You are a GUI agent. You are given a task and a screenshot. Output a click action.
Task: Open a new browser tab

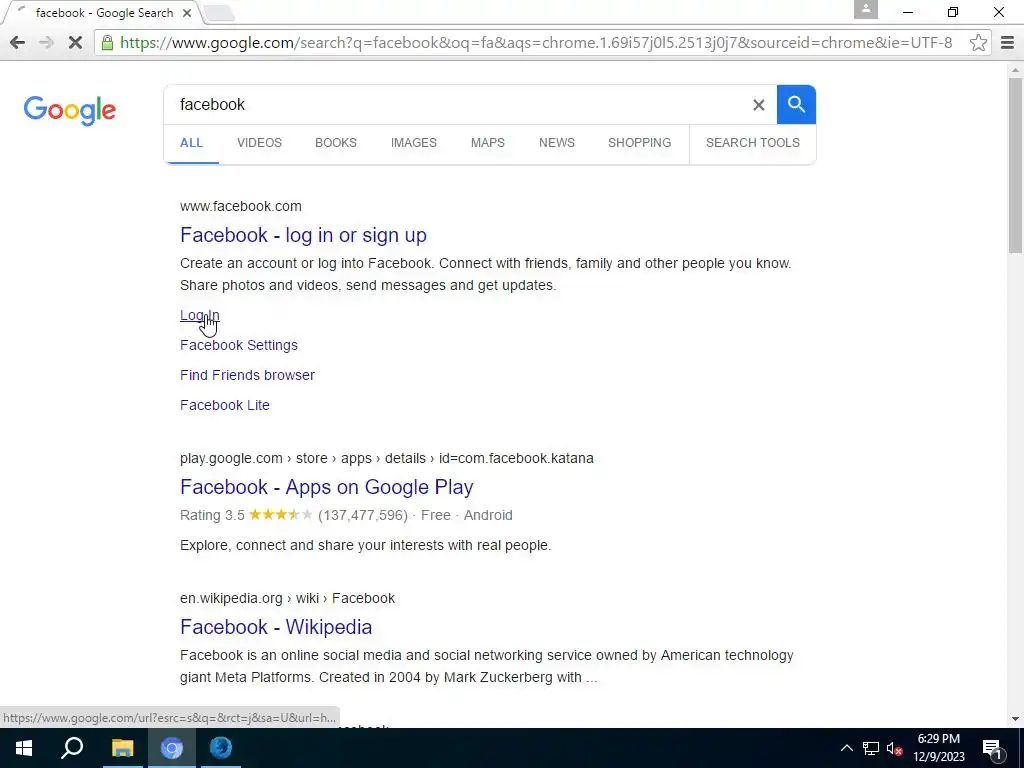point(219,13)
